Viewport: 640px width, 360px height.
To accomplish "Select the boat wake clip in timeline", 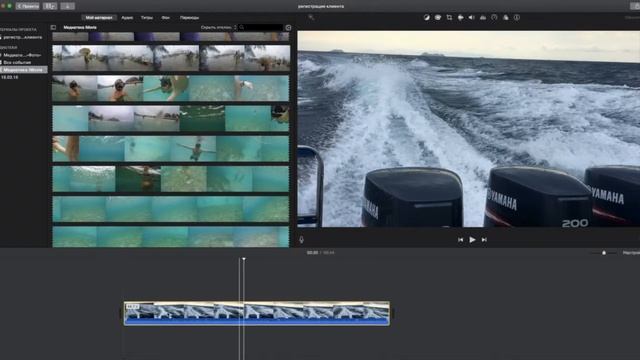I will click(257, 313).
